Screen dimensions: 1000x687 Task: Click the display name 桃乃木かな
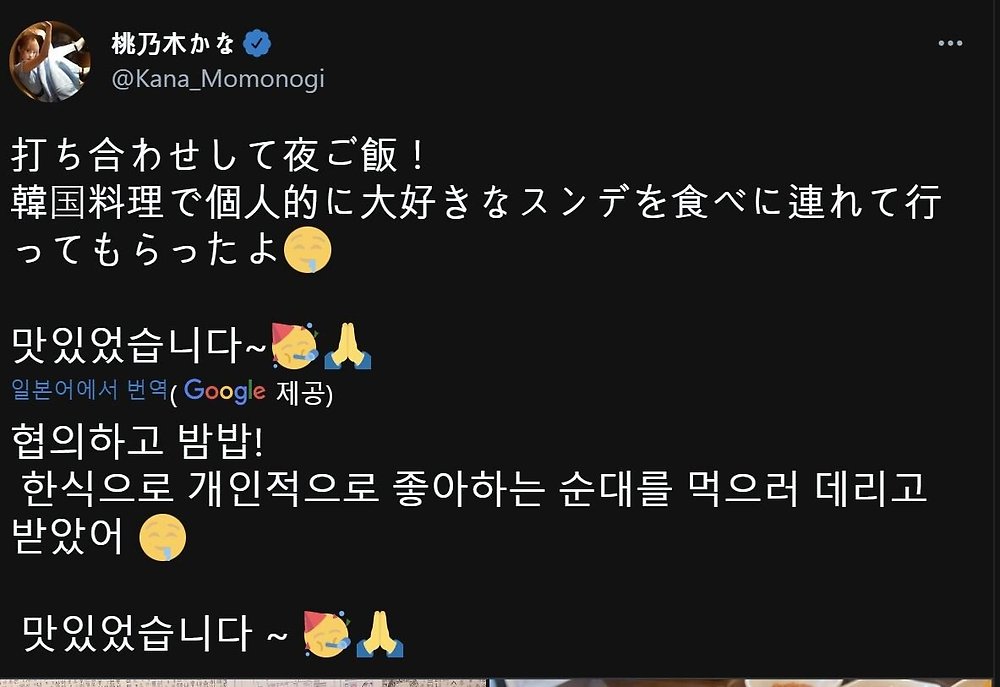pyautogui.click(x=173, y=43)
